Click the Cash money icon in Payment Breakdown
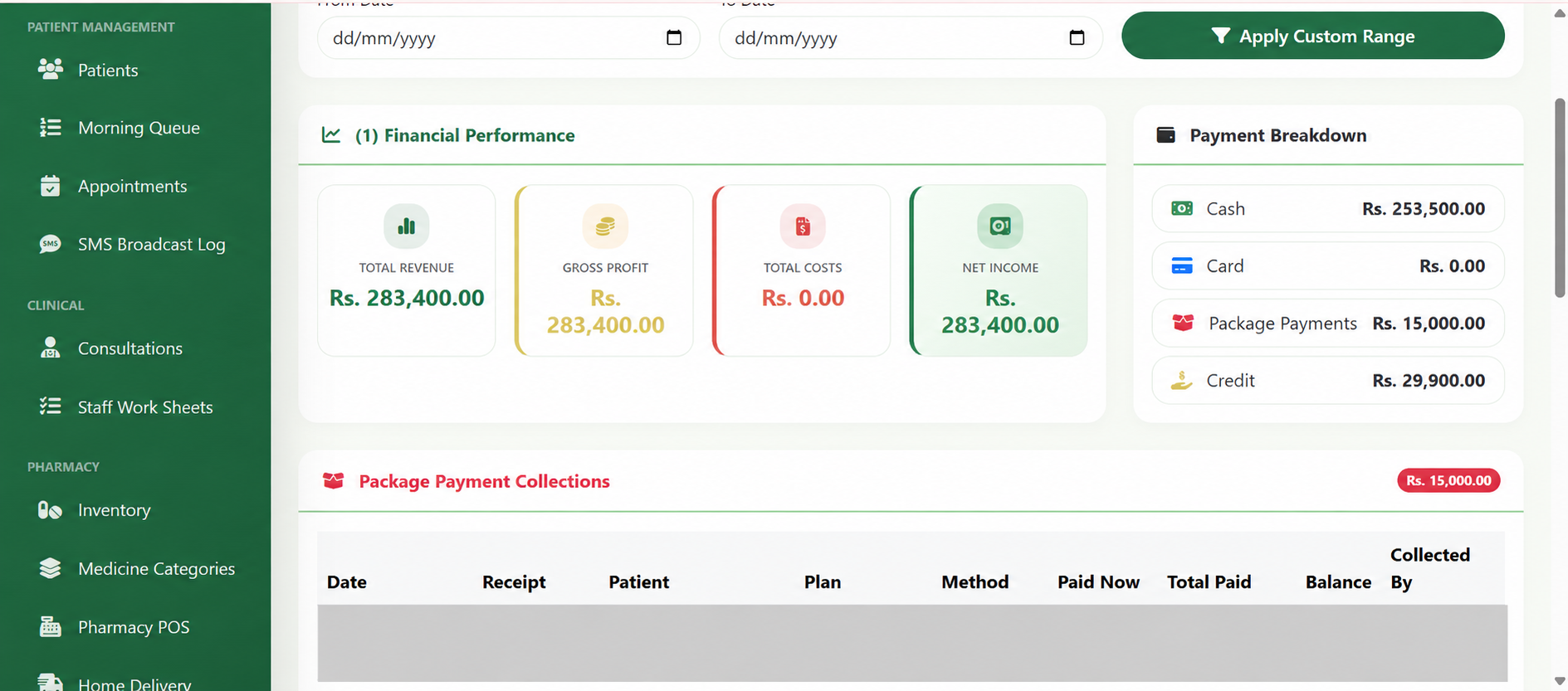Screen dimensions: 1568x691 (x=1182, y=208)
